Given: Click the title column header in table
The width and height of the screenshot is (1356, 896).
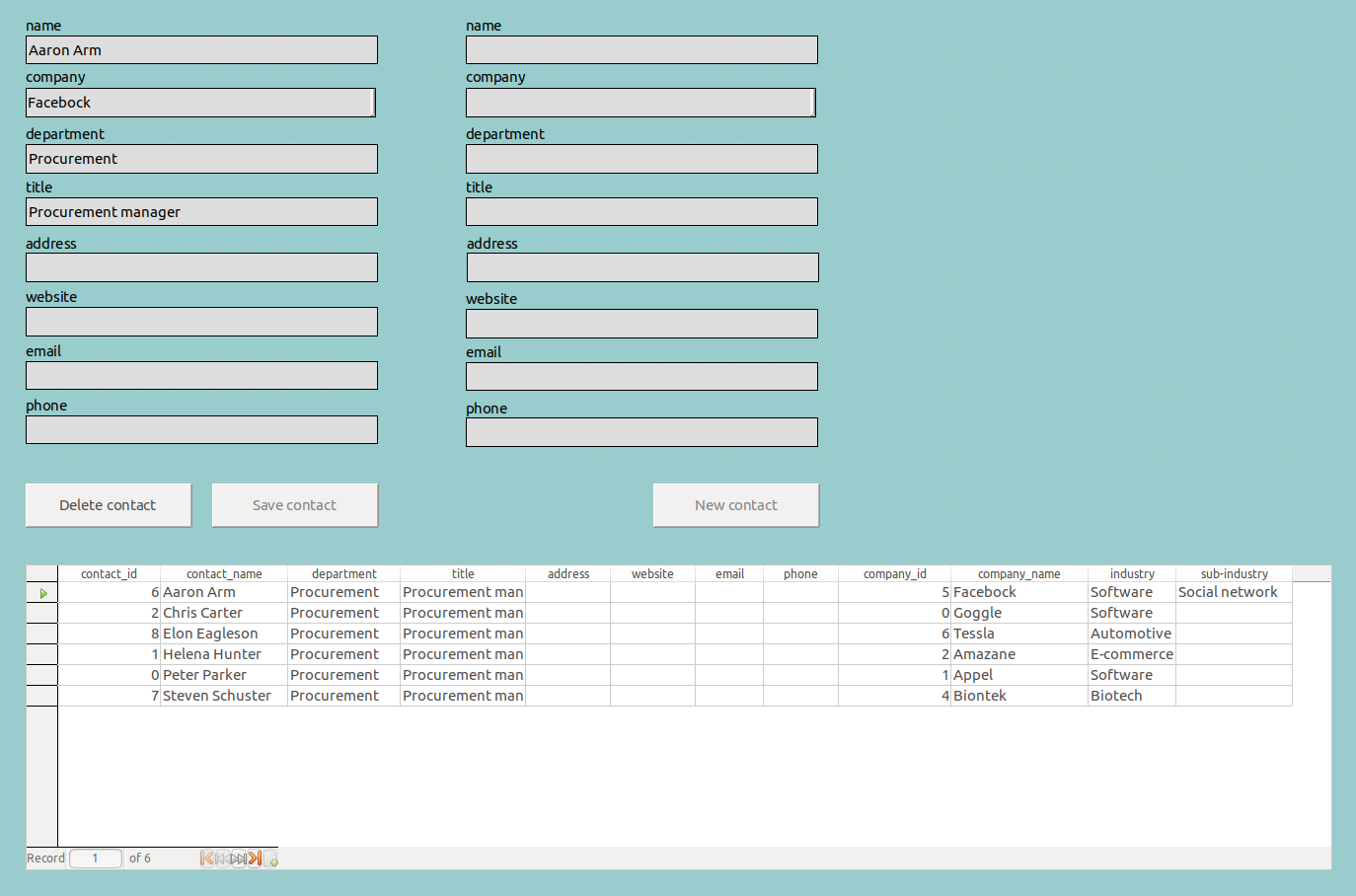Looking at the screenshot, I should tap(463, 573).
